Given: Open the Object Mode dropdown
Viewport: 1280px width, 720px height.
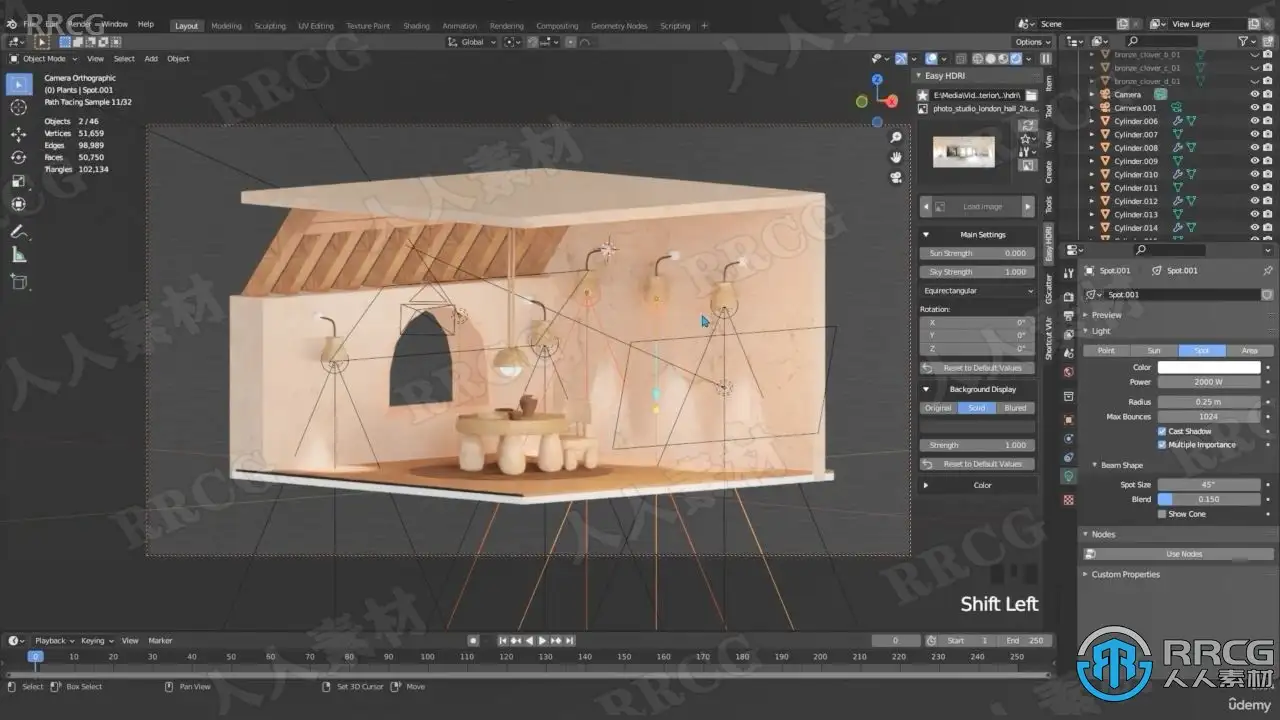Looking at the screenshot, I should [x=43, y=59].
